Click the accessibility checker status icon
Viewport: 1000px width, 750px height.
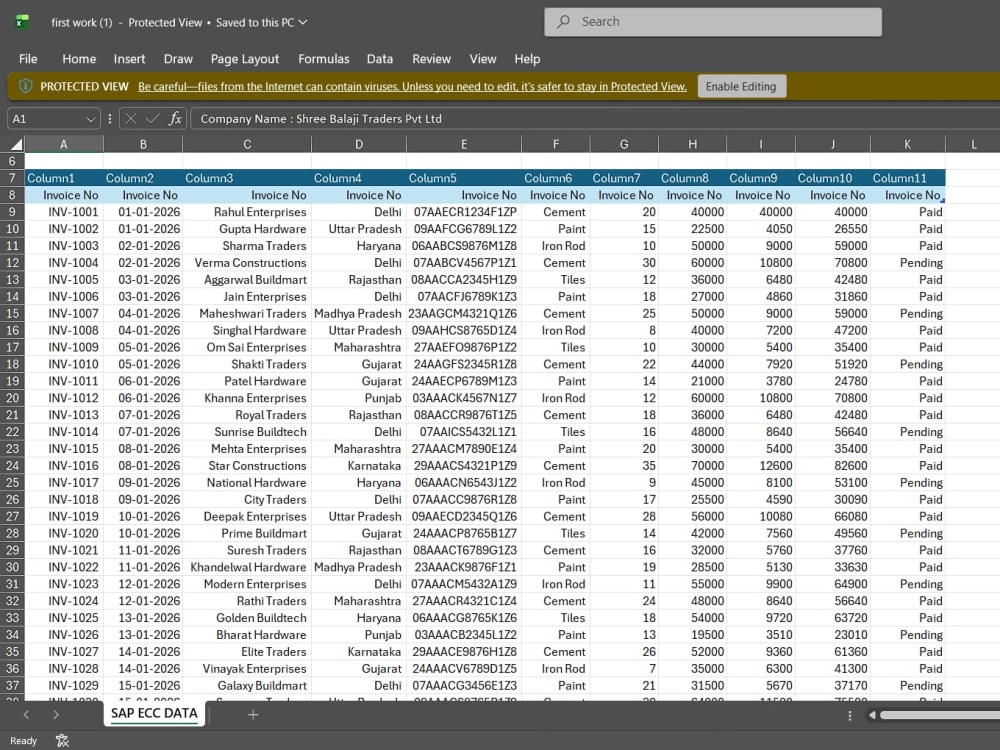(62, 740)
